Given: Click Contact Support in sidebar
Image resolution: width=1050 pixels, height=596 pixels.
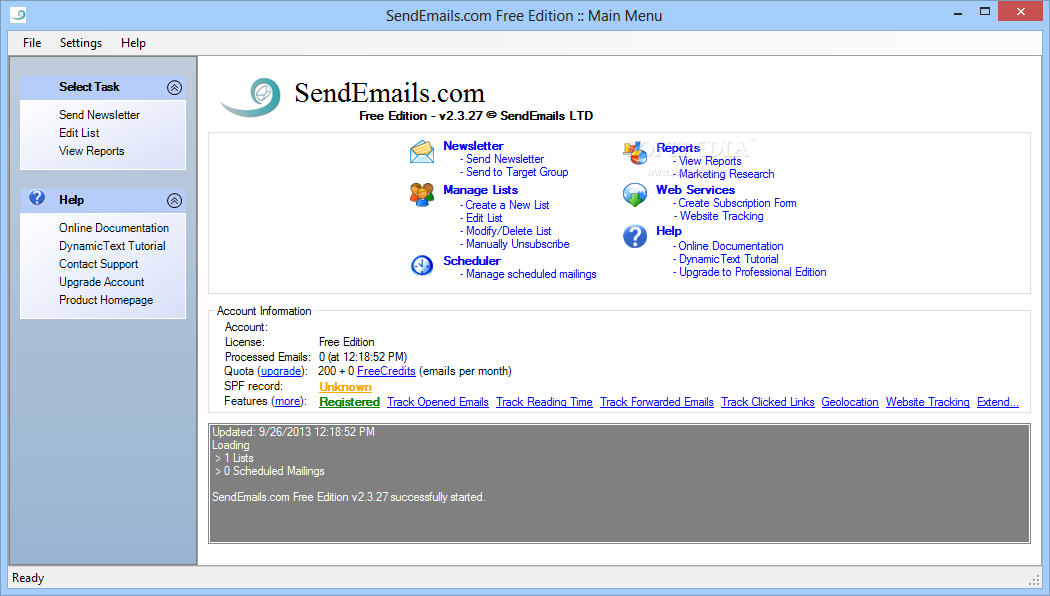Looking at the screenshot, I should click(x=98, y=264).
